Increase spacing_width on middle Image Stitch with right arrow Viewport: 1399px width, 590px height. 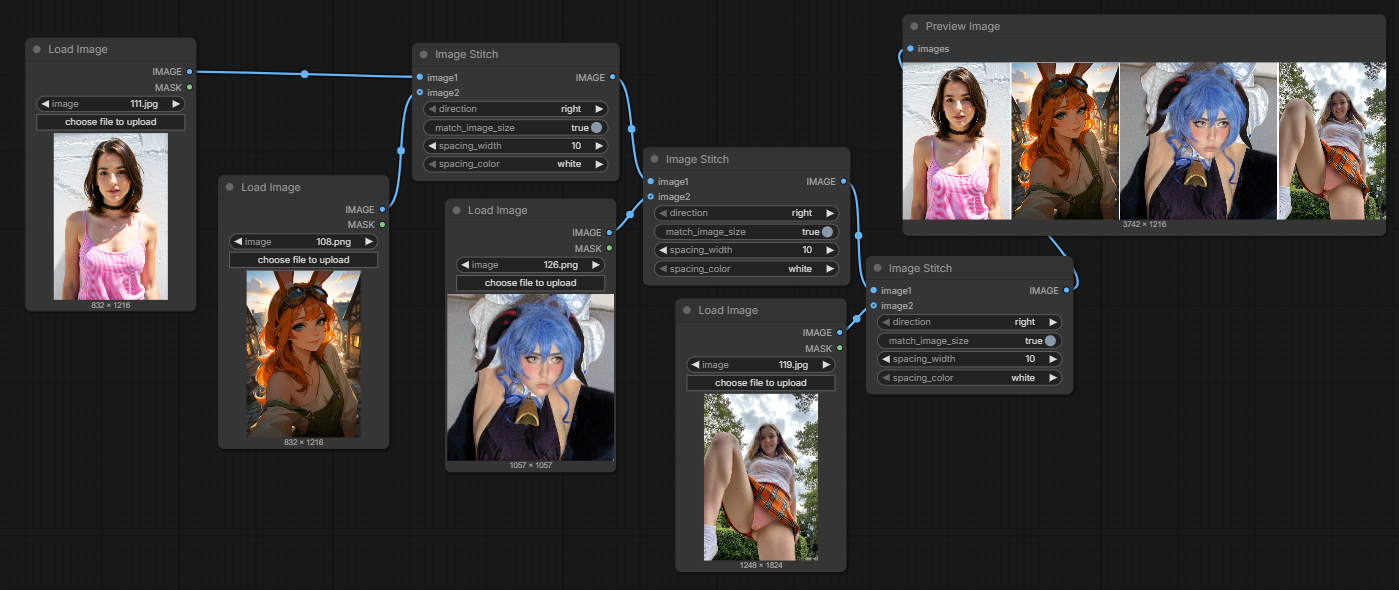click(830, 250)
